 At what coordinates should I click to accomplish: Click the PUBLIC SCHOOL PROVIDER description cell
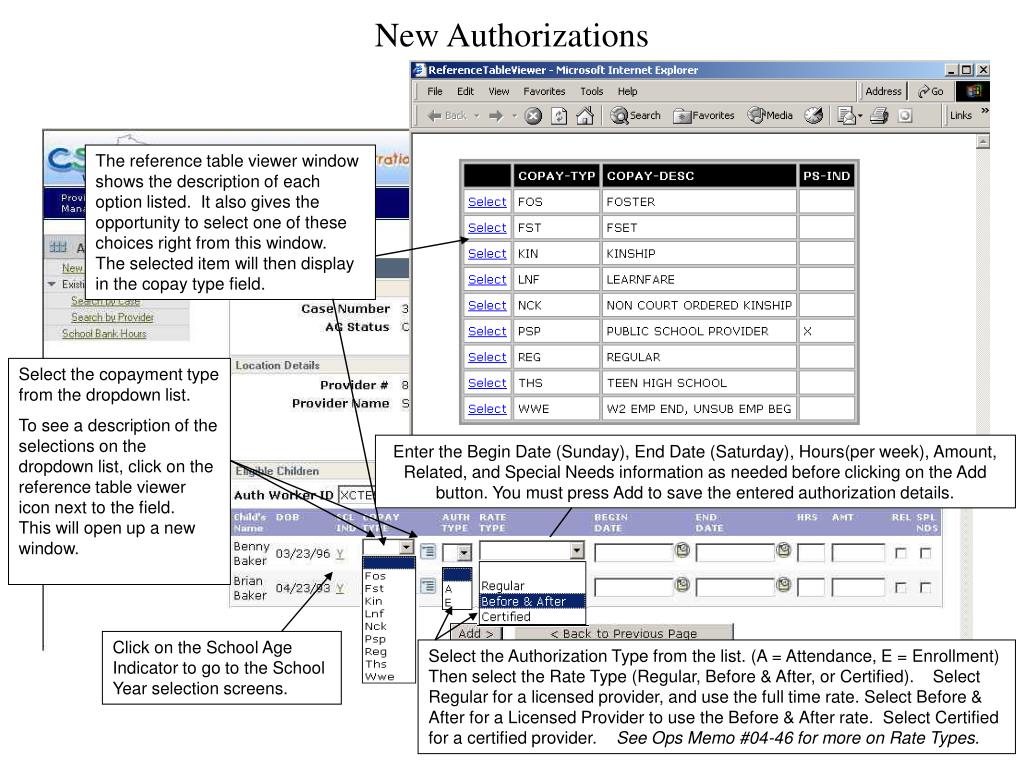699,331
